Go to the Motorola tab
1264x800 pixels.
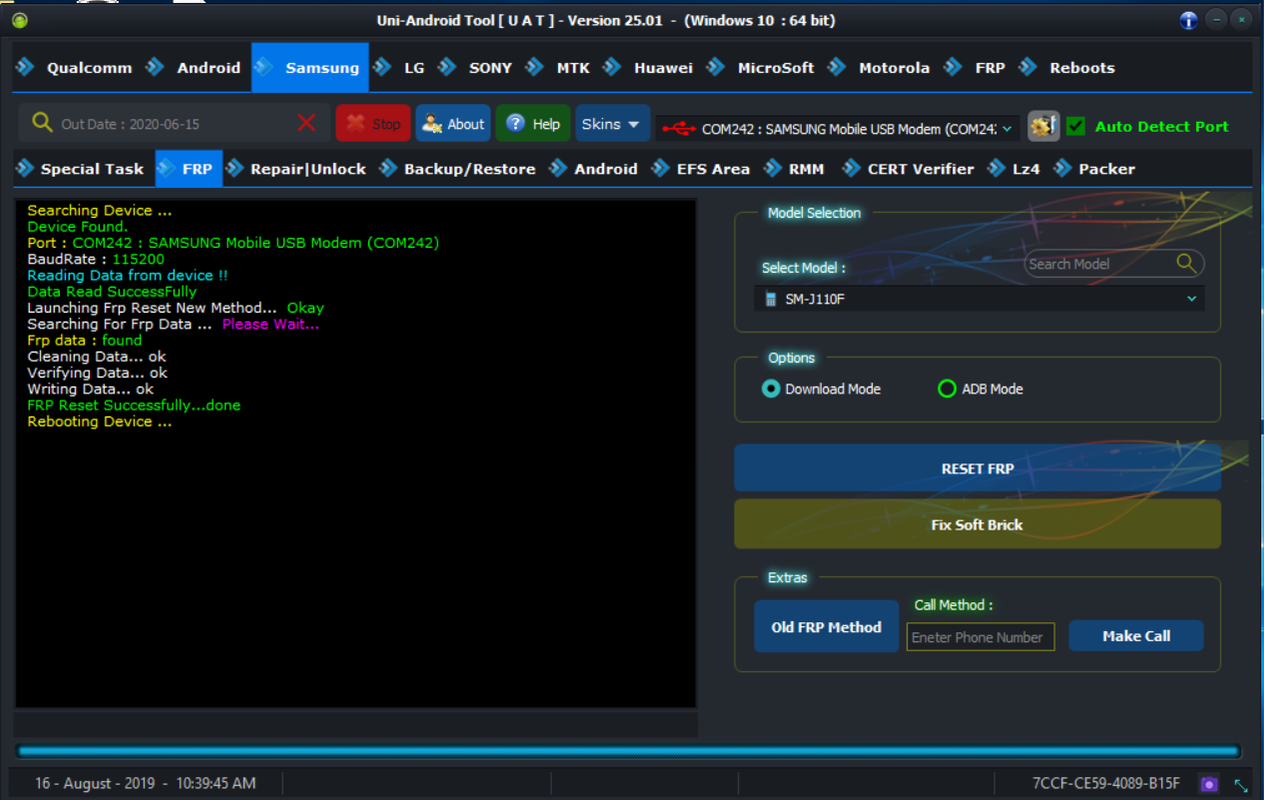pos(881,68)
